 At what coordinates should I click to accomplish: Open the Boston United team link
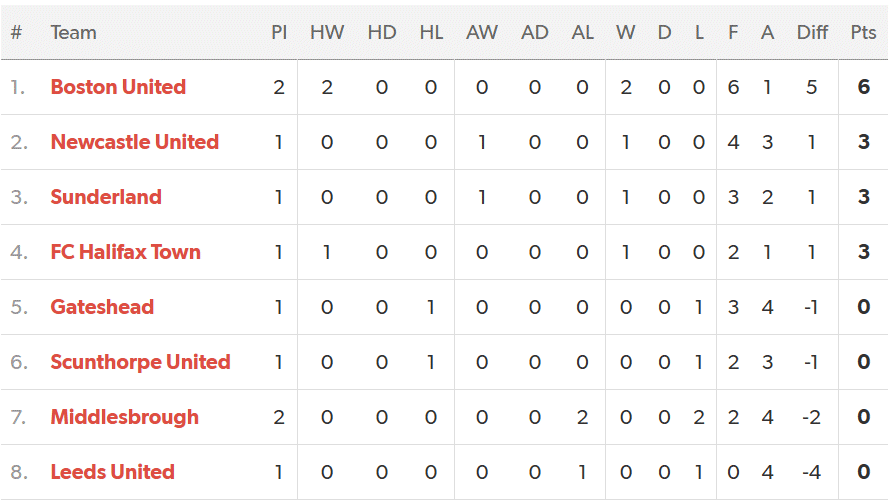click(118, 87)
